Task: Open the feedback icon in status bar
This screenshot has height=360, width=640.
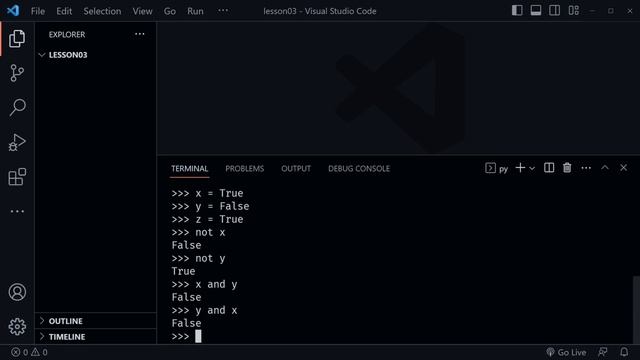Action: (603, 352)
